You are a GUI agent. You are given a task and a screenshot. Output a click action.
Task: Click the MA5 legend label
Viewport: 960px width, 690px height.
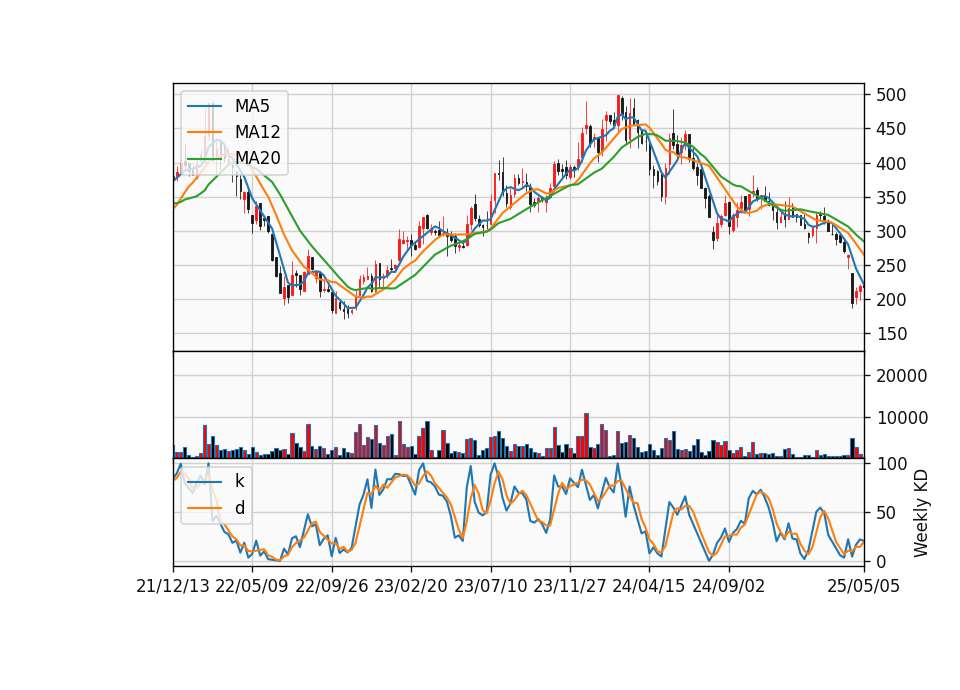coord(252,106)
